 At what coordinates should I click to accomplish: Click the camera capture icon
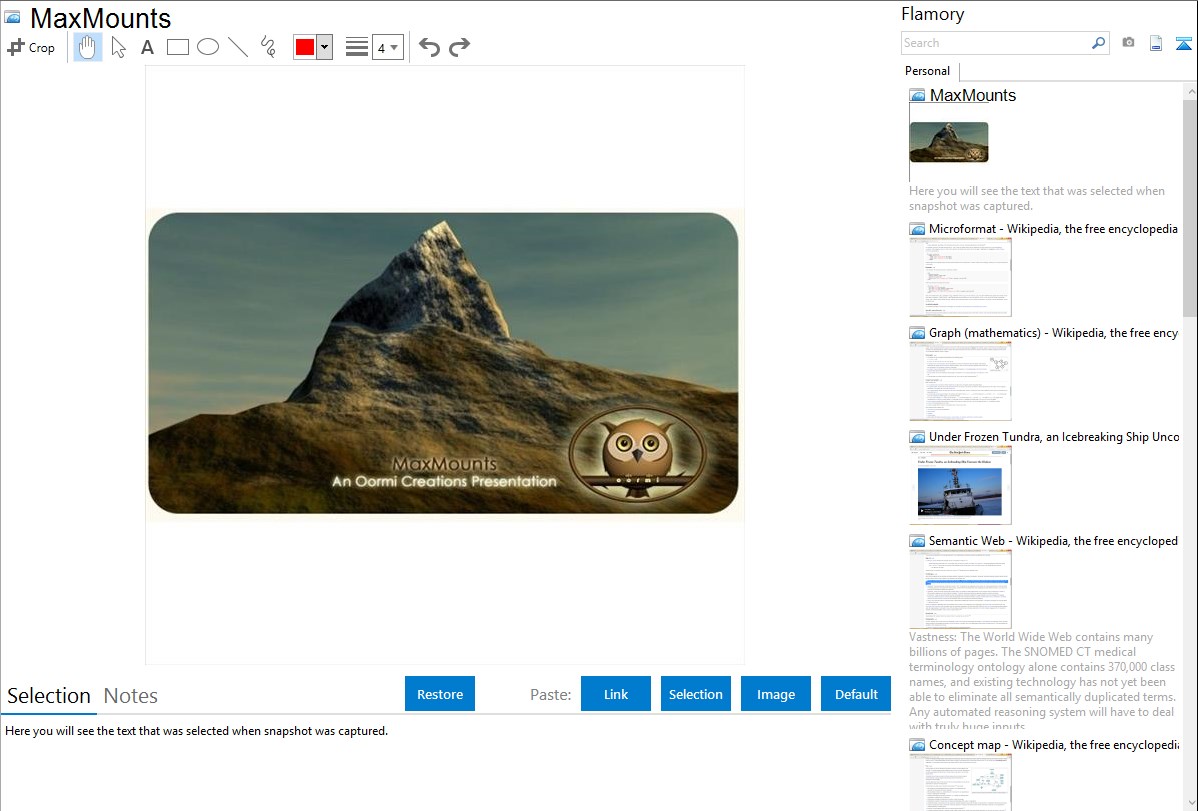click(1128, 43)
